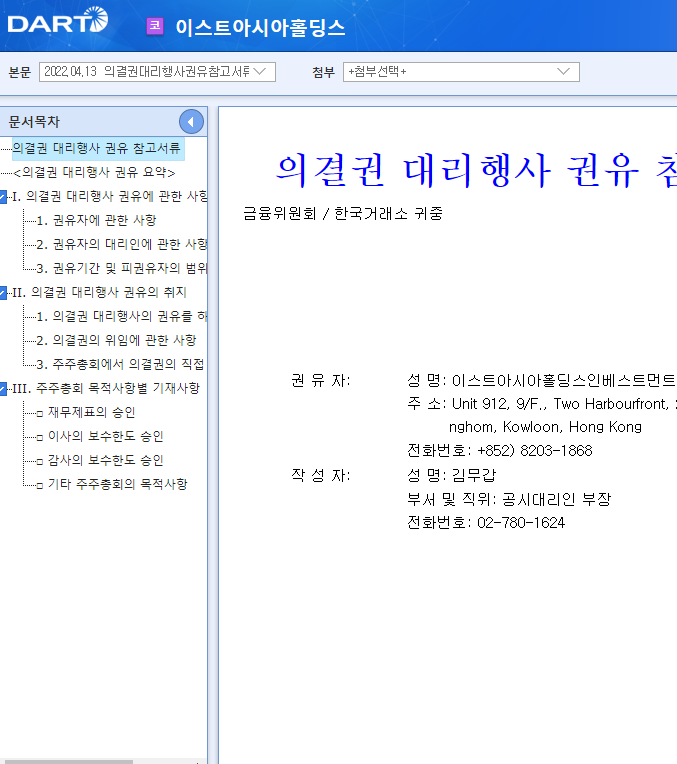This screenshot has height=764, width=677.
Task: Go to 2. 권유자의 대리인에 관한 사항
Action: [122, 244]
